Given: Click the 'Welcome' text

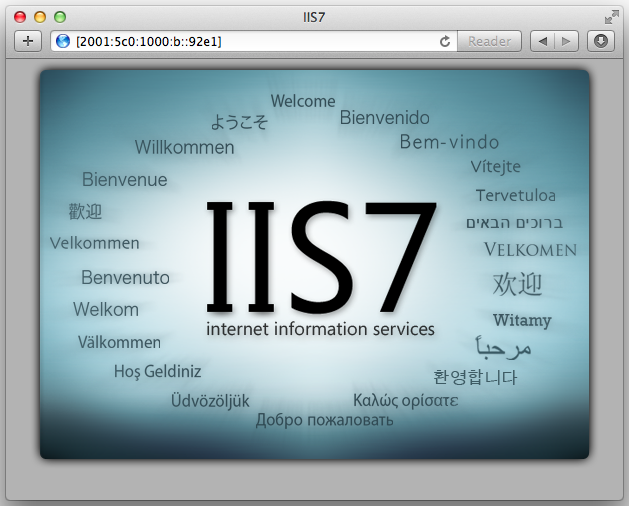Looking at the screenshot, I should (x=303, y=101).
